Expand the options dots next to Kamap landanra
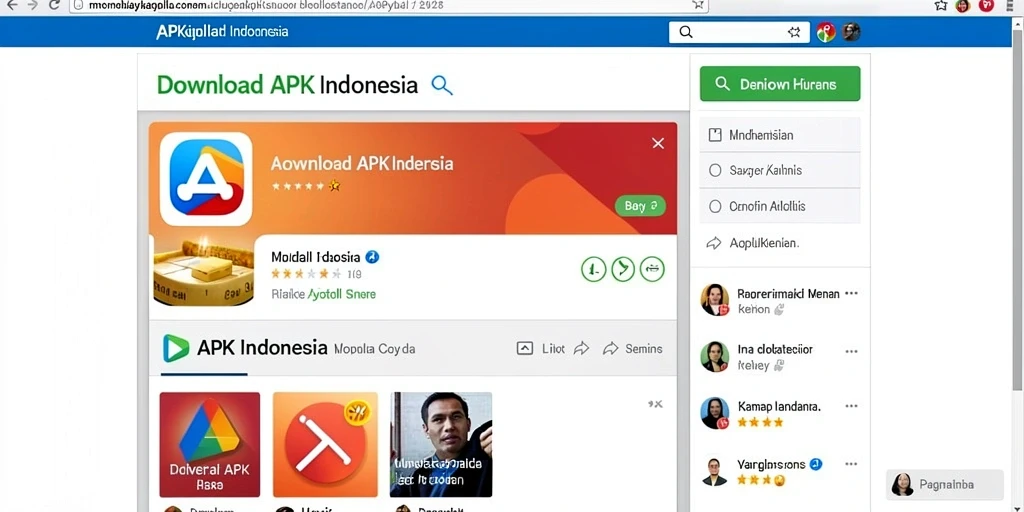Image resolution: width=1024 pixels, height=512 pixels. [x=851, y=406]
